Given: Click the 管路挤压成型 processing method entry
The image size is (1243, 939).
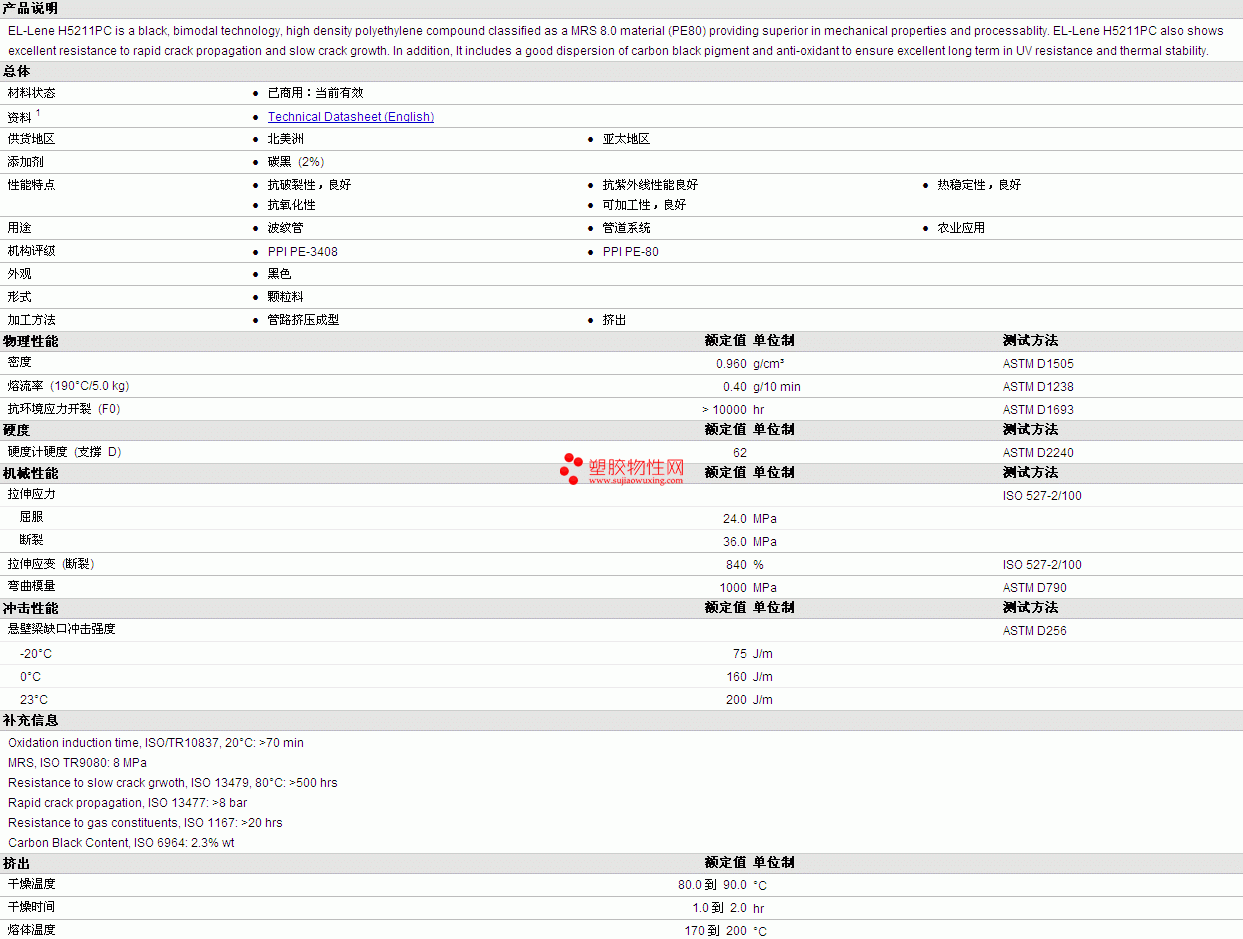Looking at the screenshot, I should pos(303,320).
